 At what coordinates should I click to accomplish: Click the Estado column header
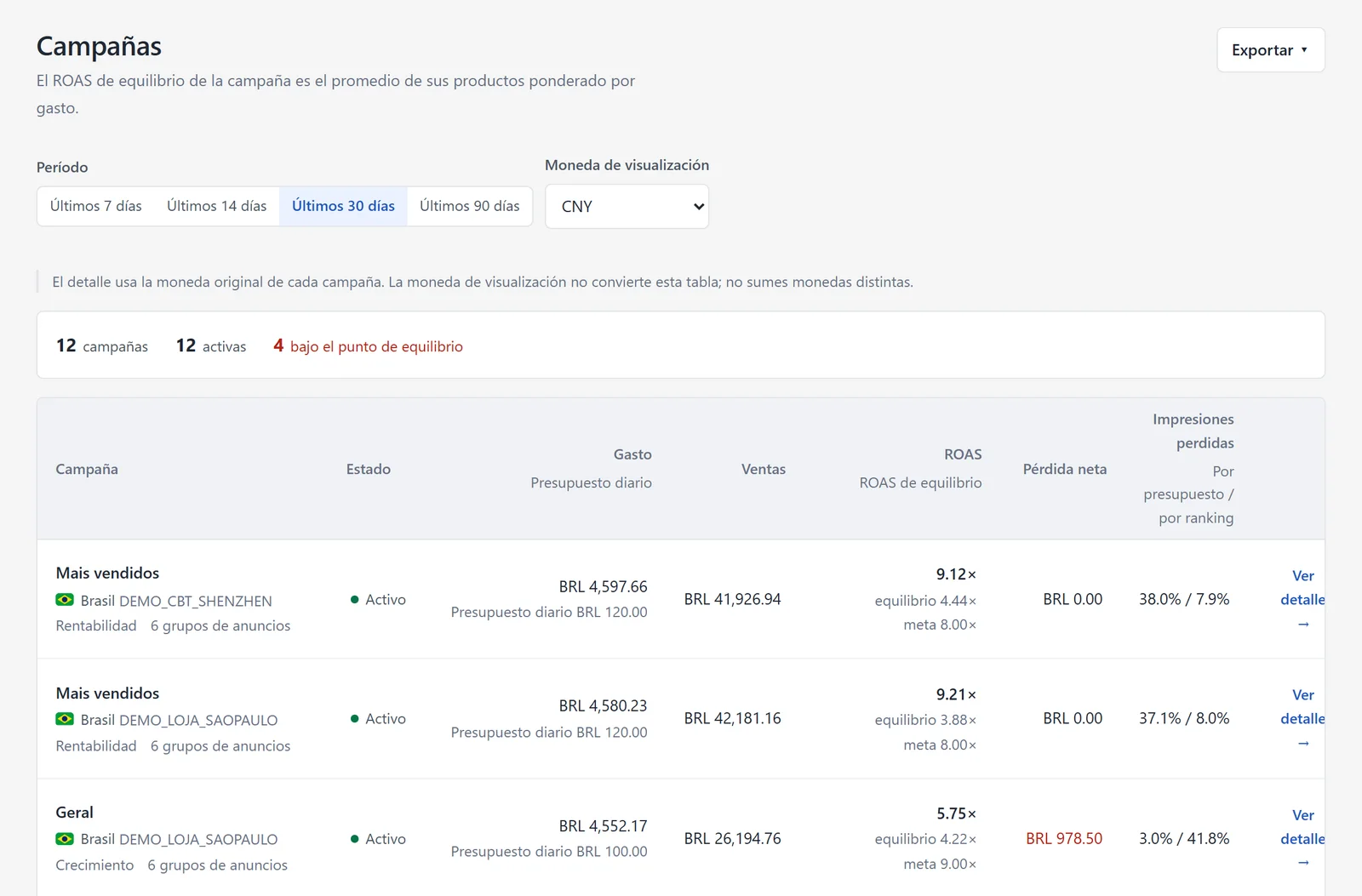[x=369, y=469]
